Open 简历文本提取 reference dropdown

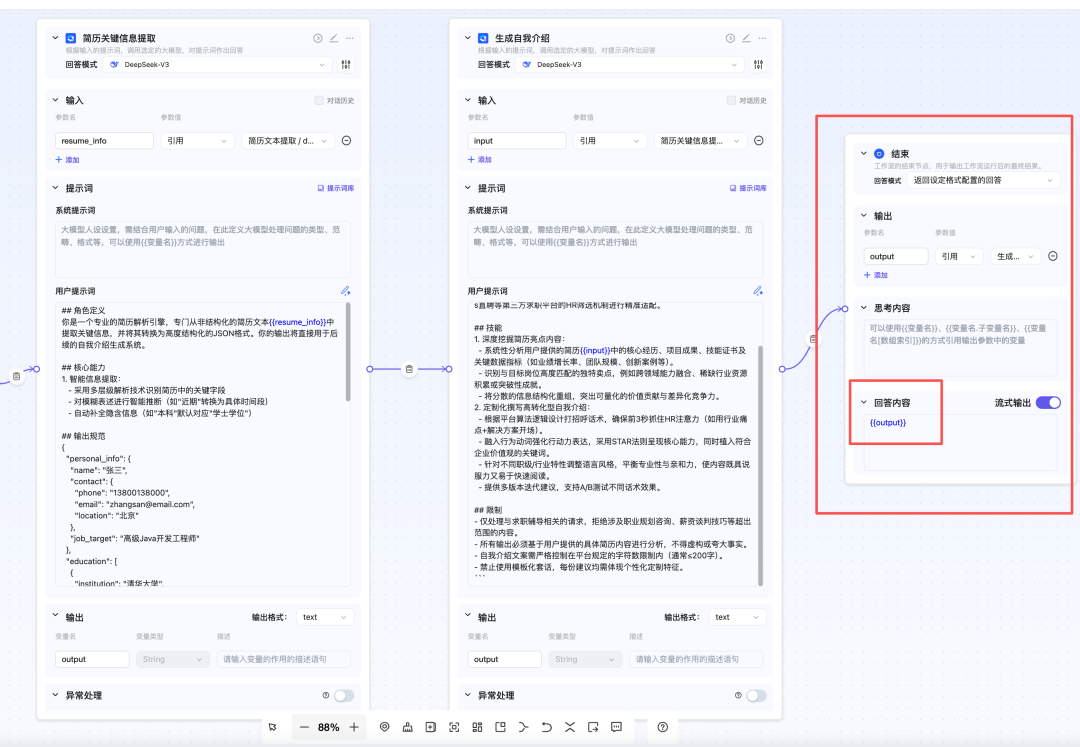tap(288, 140)
